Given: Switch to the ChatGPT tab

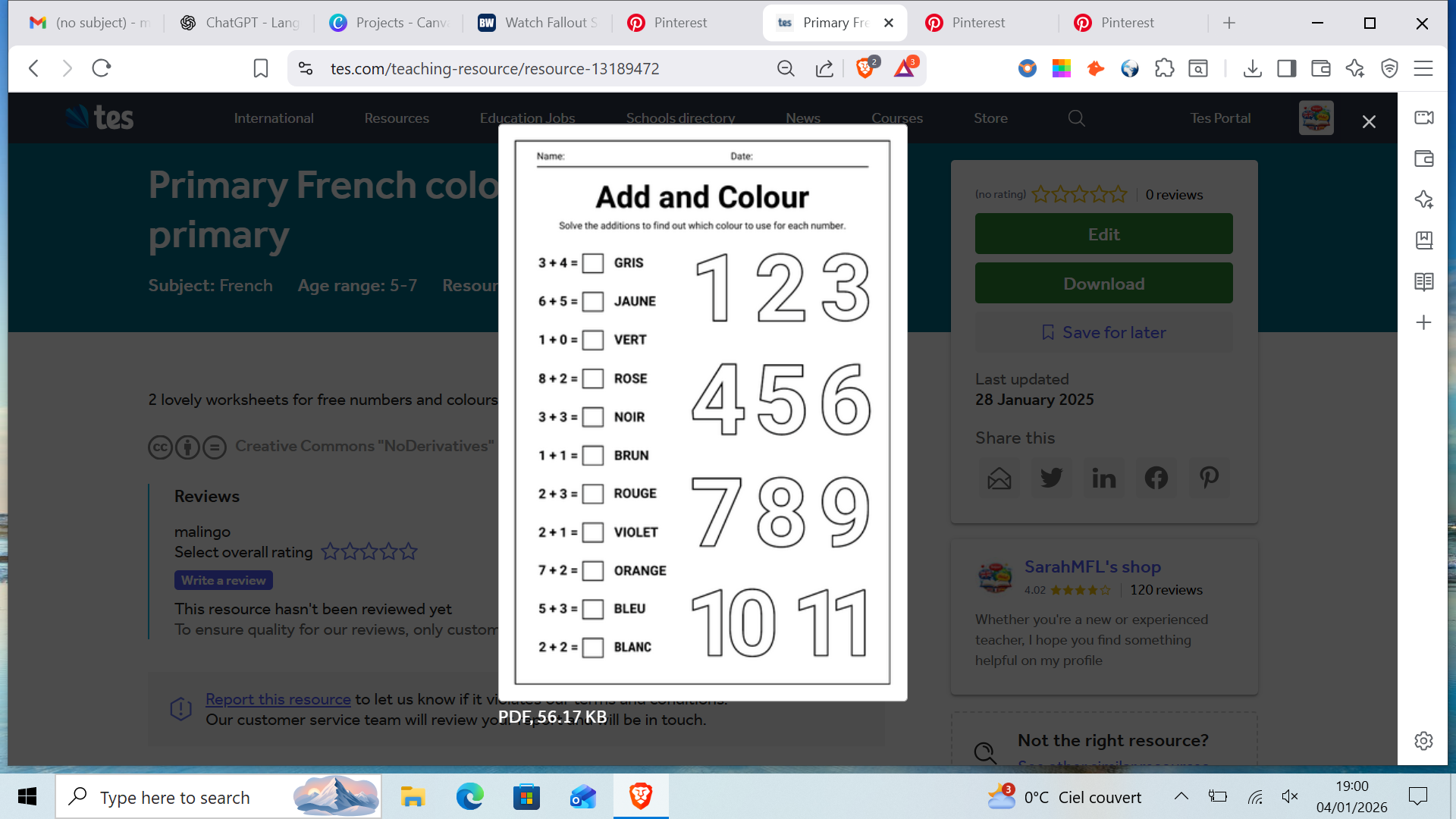Looking at the screenshot, I should 237,23.
